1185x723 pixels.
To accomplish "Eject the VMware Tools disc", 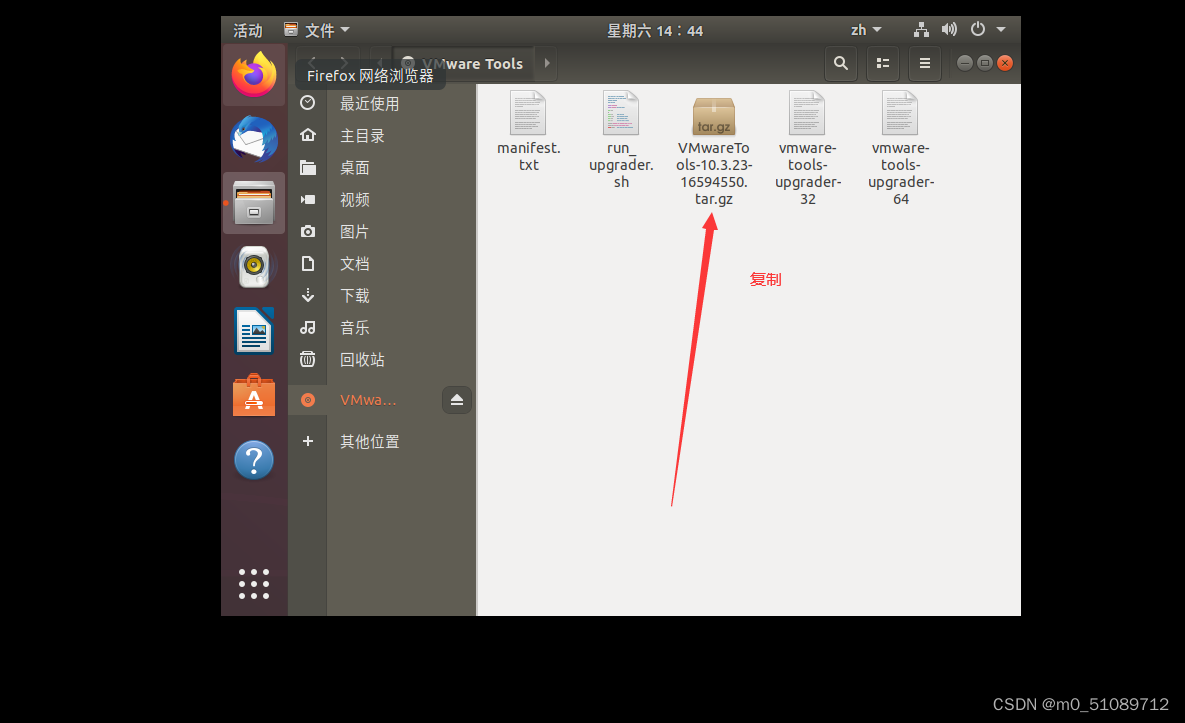I will click(x=456, y=400).
